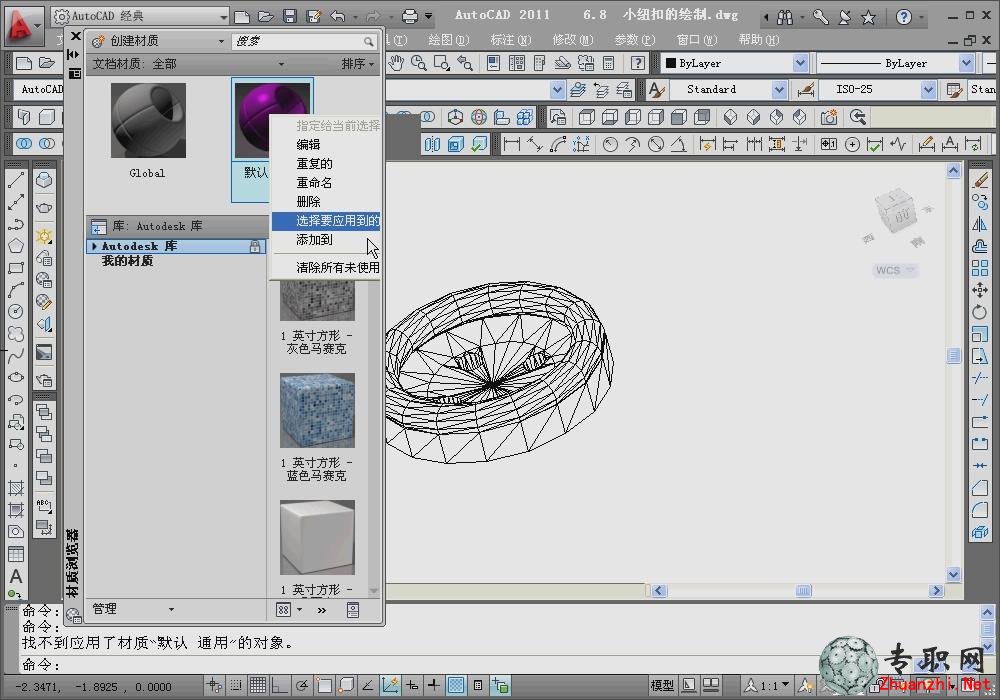Choose 编辑 in the context menu
Screen dimensions: 1000x700
pos(308,145)
